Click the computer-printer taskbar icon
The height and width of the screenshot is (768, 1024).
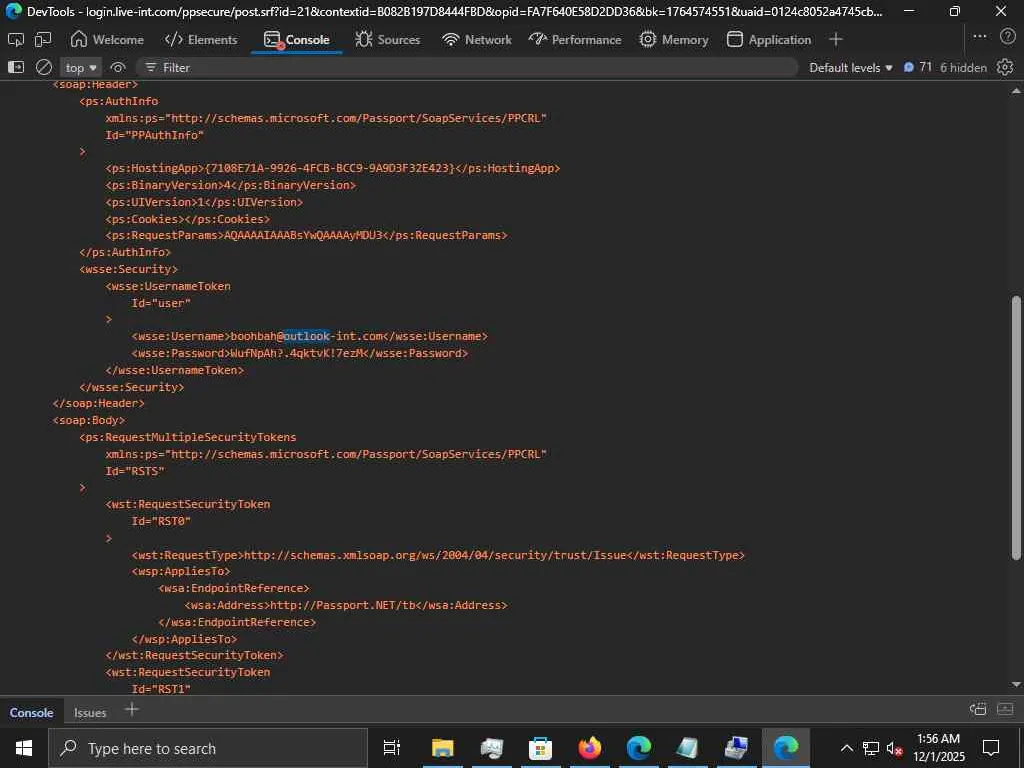736,748
